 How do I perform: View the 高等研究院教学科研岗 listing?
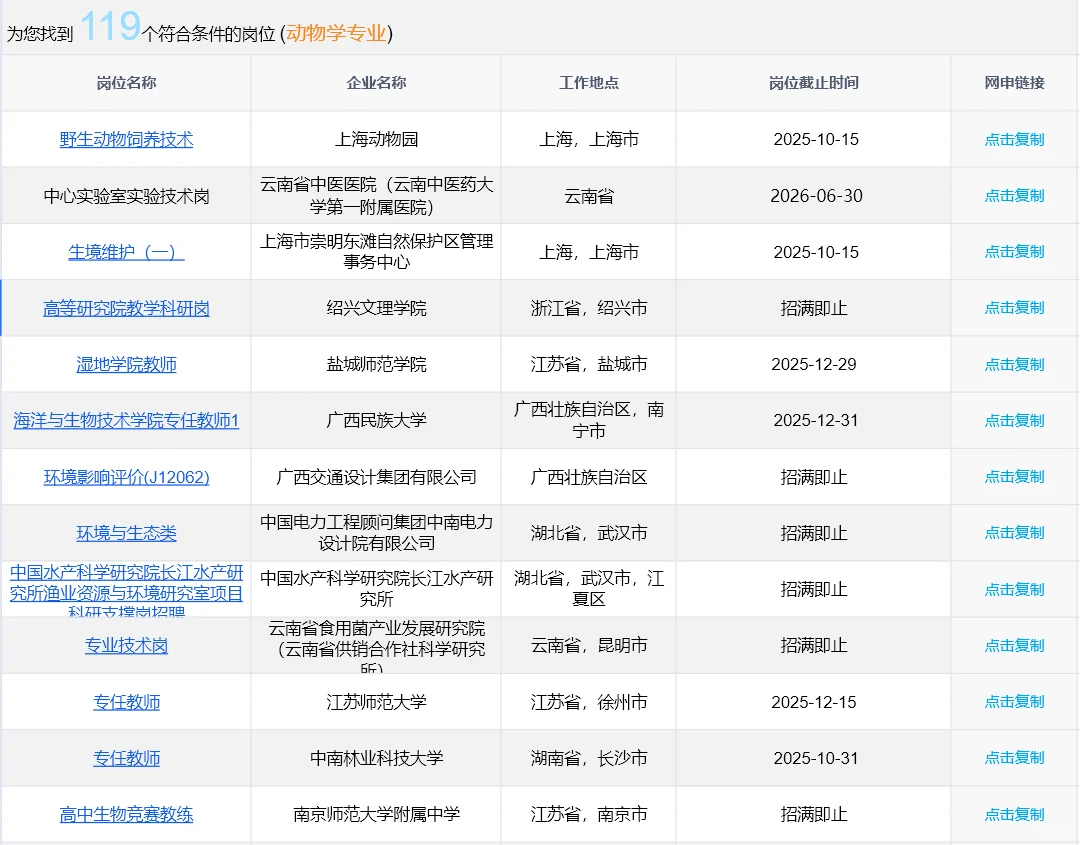[x=127, y=307]
